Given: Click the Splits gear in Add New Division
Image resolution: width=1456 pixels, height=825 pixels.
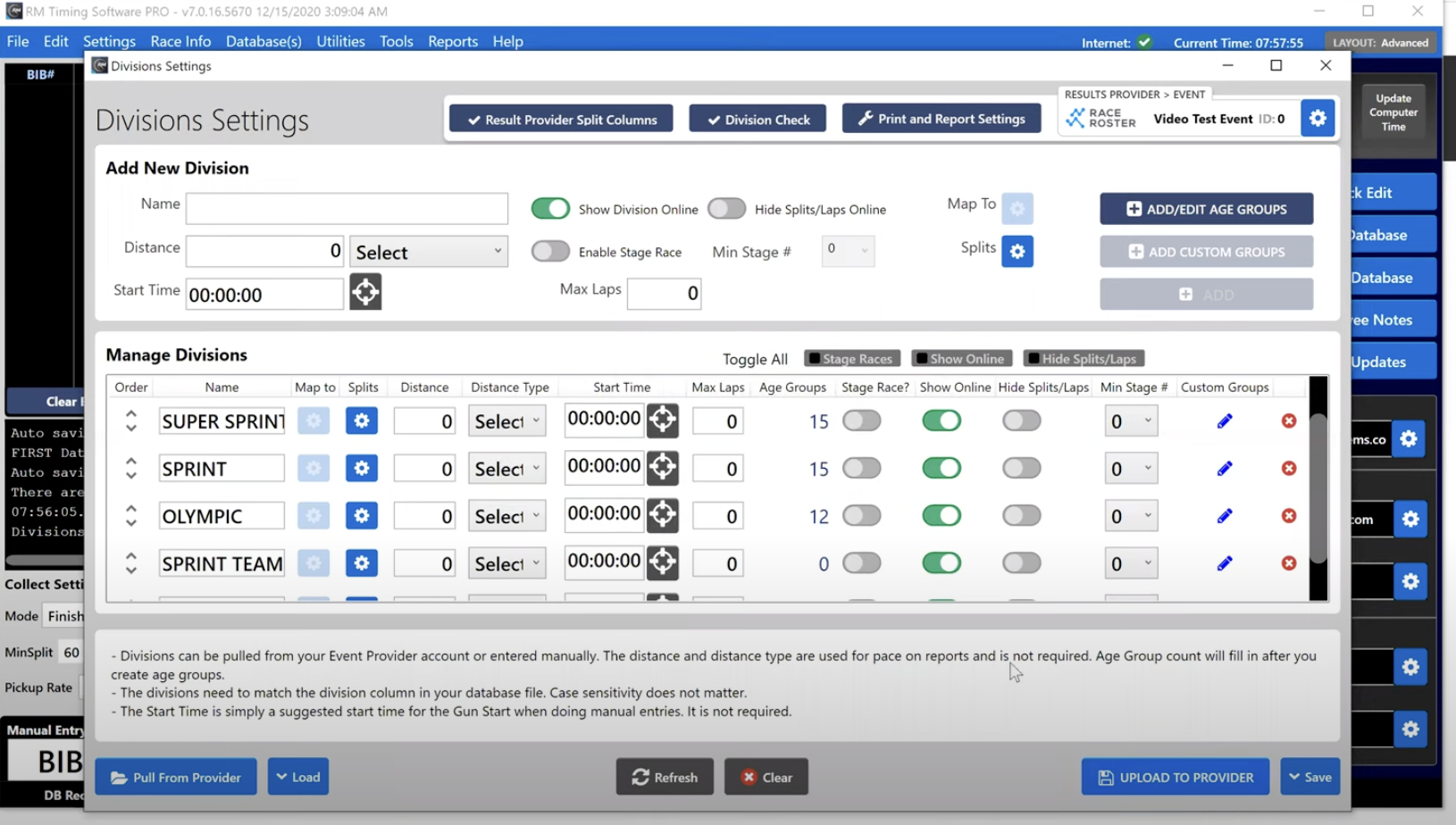Looking at the screenshot, I should coord(1017,252).
